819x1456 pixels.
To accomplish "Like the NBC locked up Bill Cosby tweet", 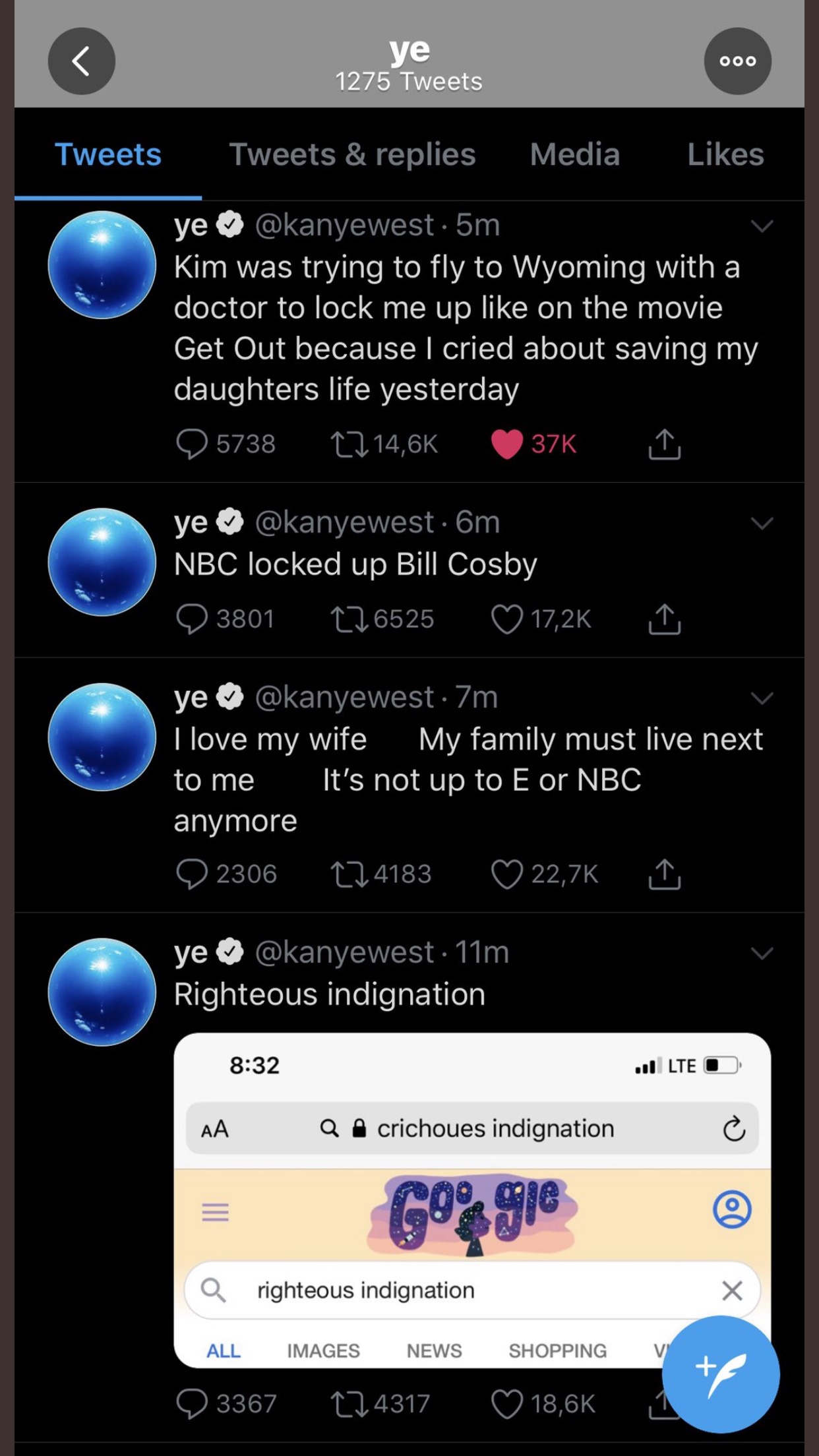I will 506,619.
